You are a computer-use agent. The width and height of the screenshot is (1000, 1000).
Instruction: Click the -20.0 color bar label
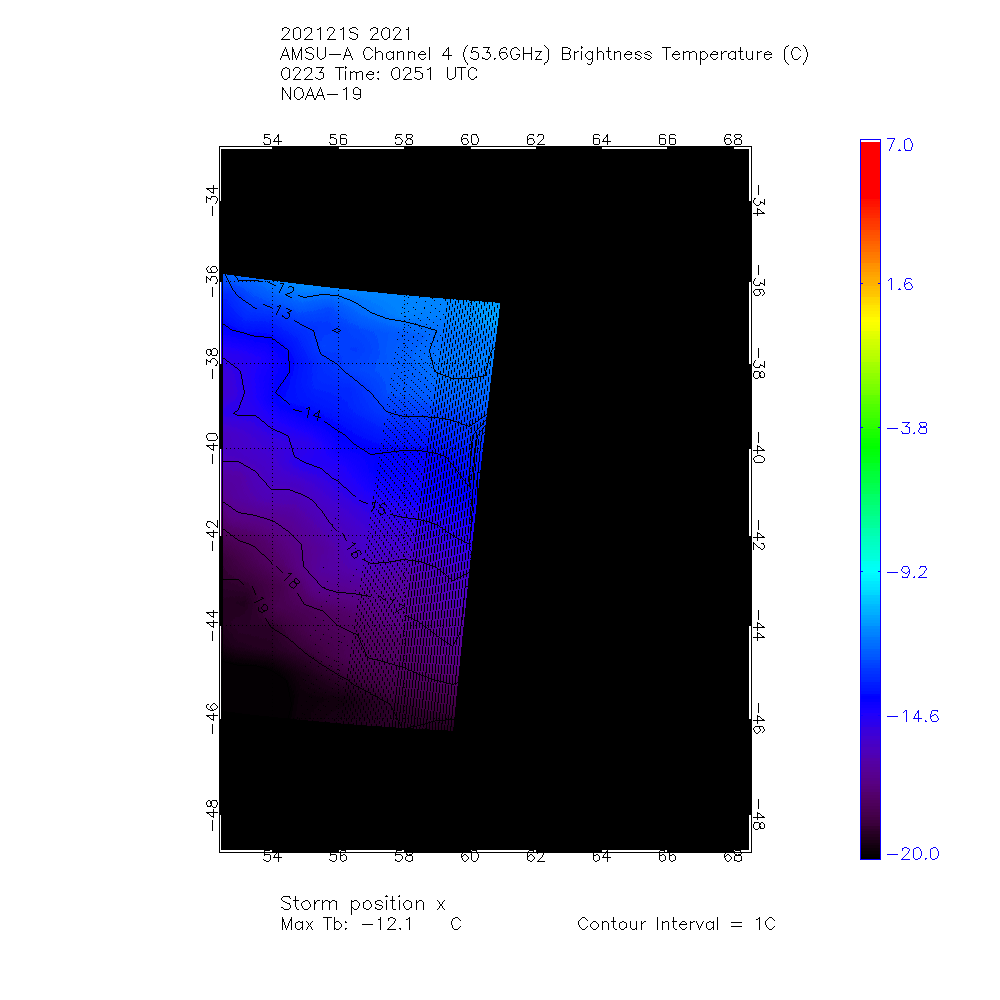click(x=911, y=853)
